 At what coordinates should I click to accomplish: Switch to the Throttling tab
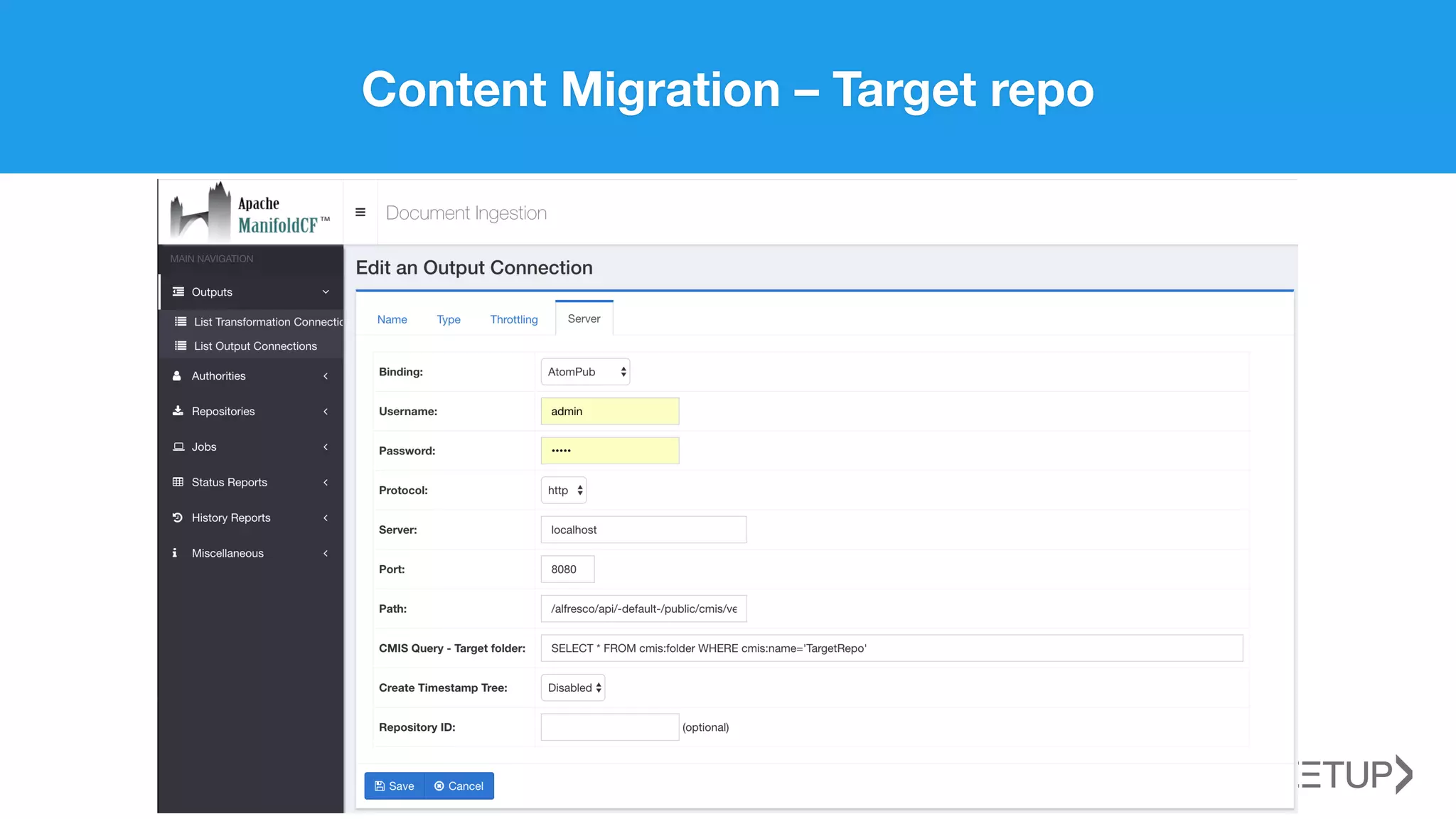[x=513, y=320]
